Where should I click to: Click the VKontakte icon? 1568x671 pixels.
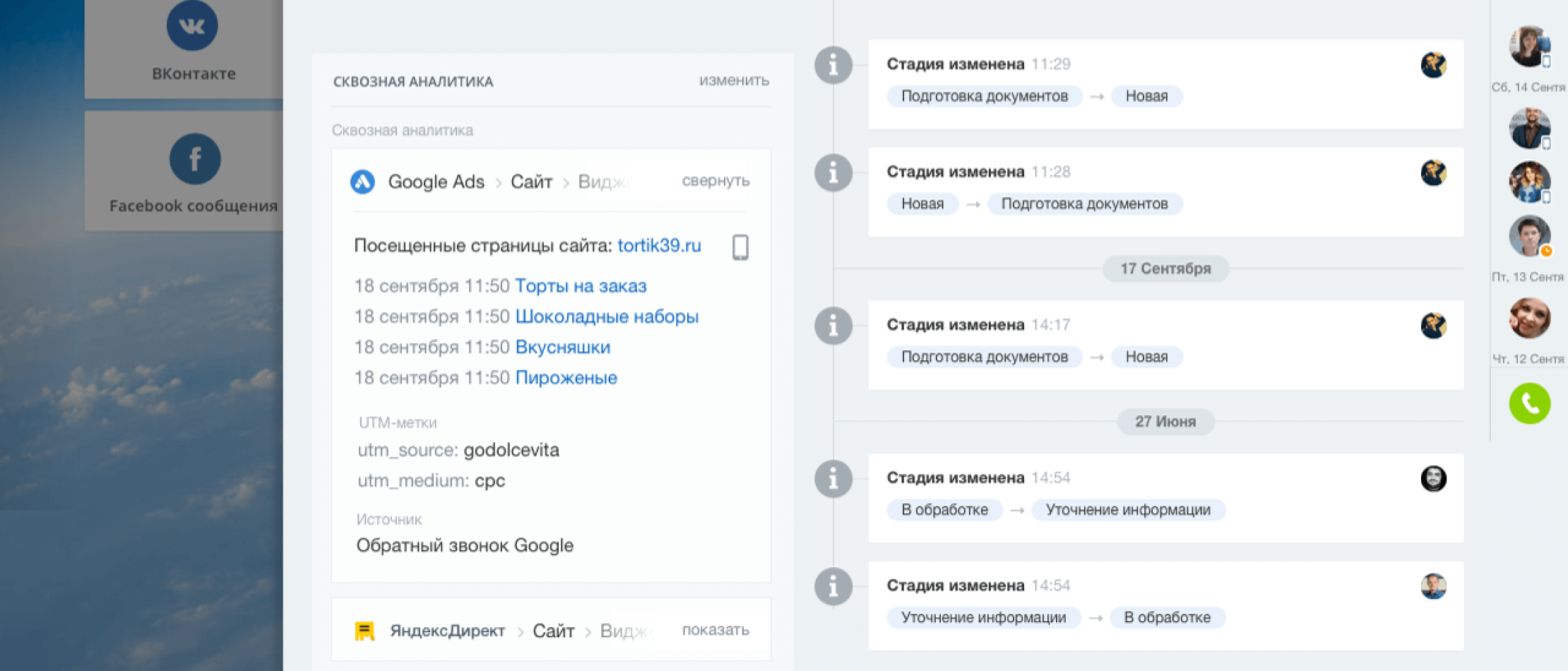tap(192, 26)
